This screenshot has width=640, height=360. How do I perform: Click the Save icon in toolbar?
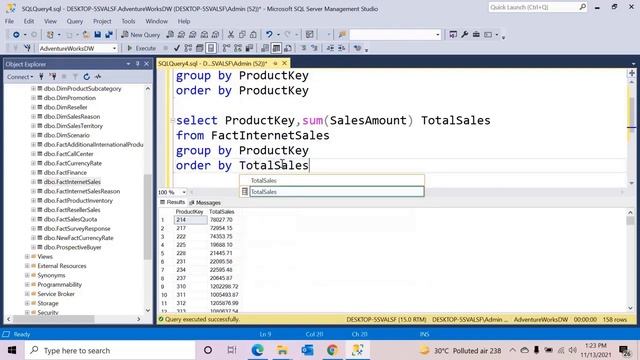coord(98,35)
